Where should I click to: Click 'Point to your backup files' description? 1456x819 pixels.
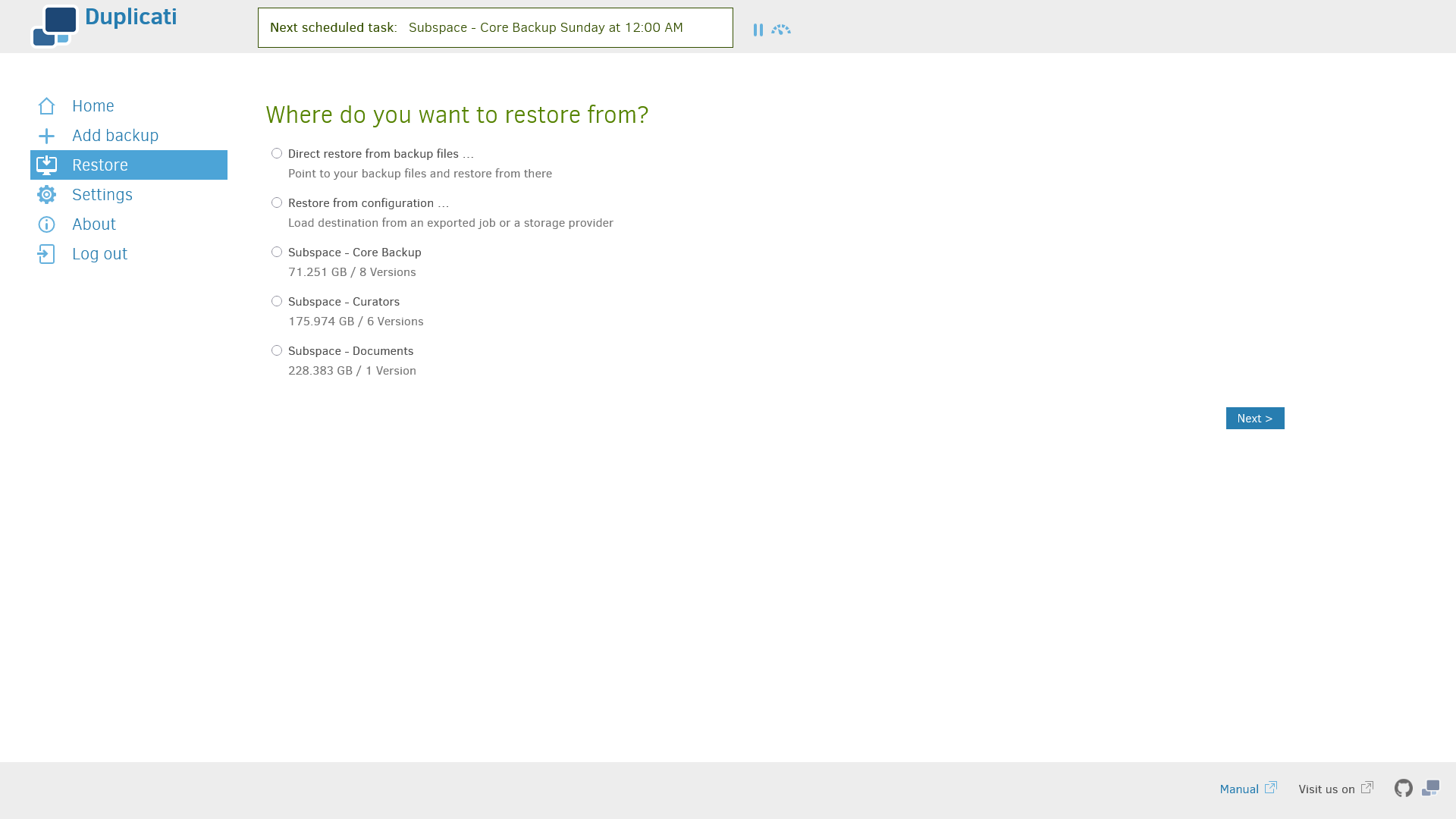click(420, 174)
